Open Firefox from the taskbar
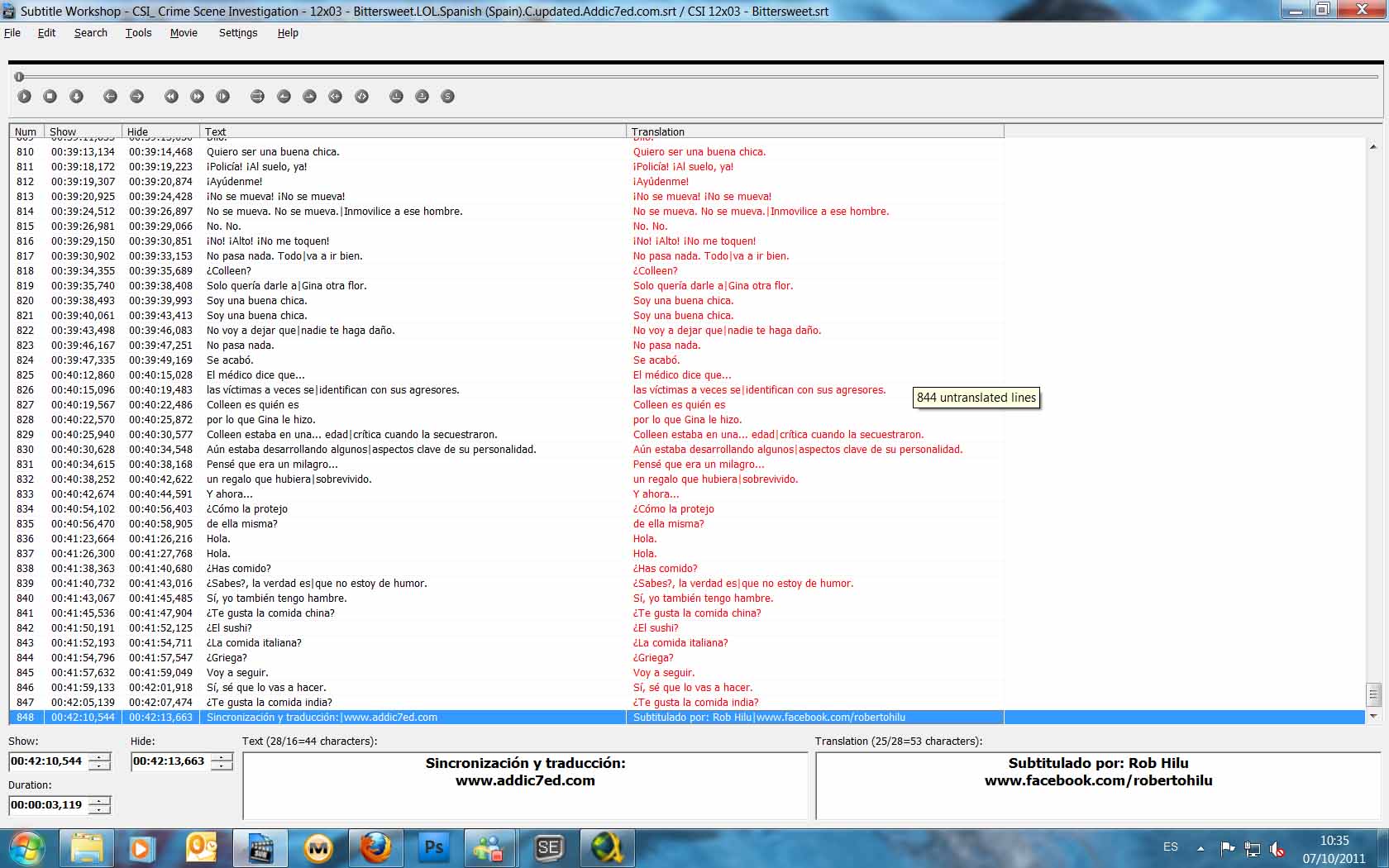Viewport: 1389px width, 868px height. [375, 848]
